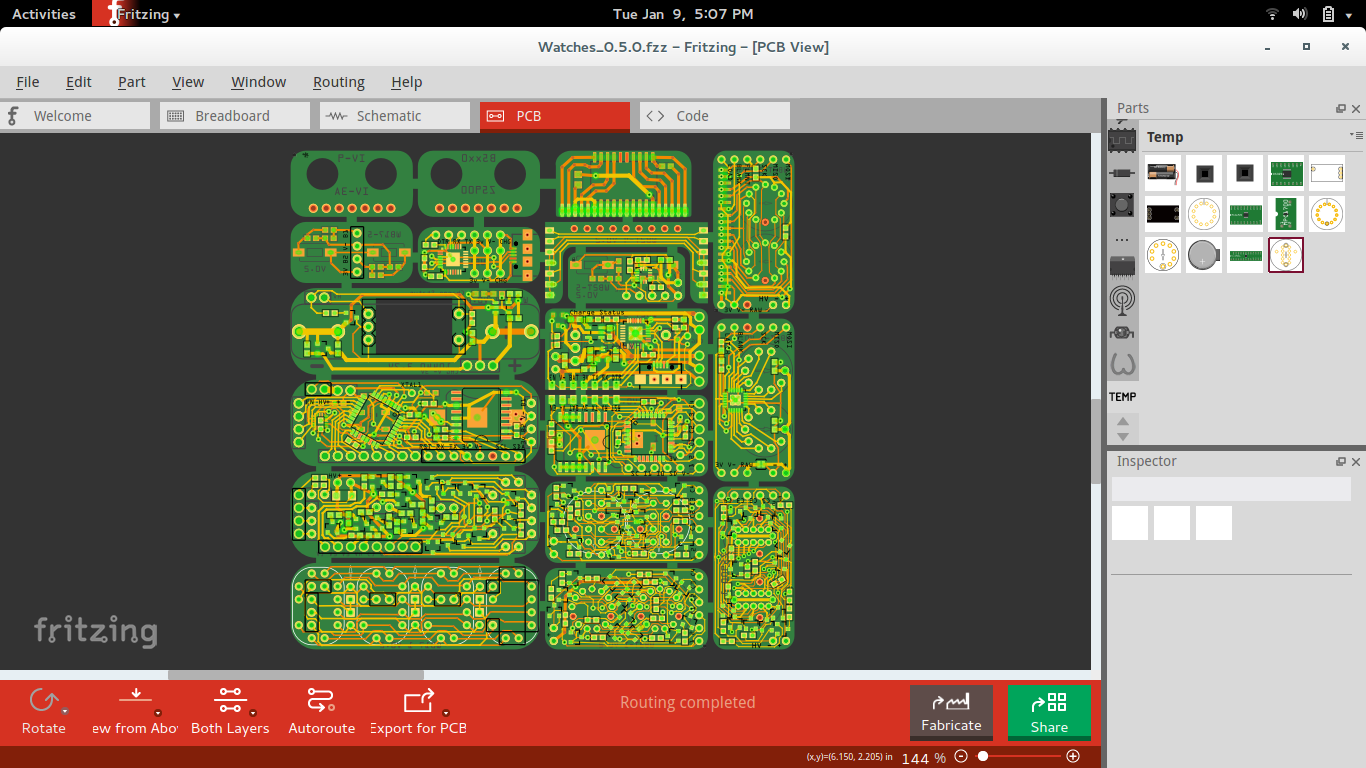This screenshot has height=768, width=1366.
Task: Click the Both Layers icon
Action: (229, 700)
